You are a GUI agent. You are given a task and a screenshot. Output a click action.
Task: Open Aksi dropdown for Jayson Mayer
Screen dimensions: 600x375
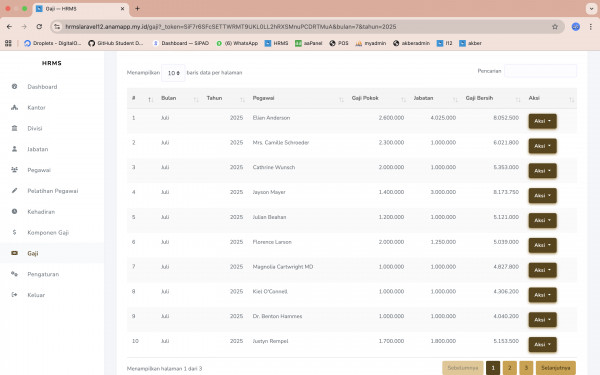(x=543, y=196)
